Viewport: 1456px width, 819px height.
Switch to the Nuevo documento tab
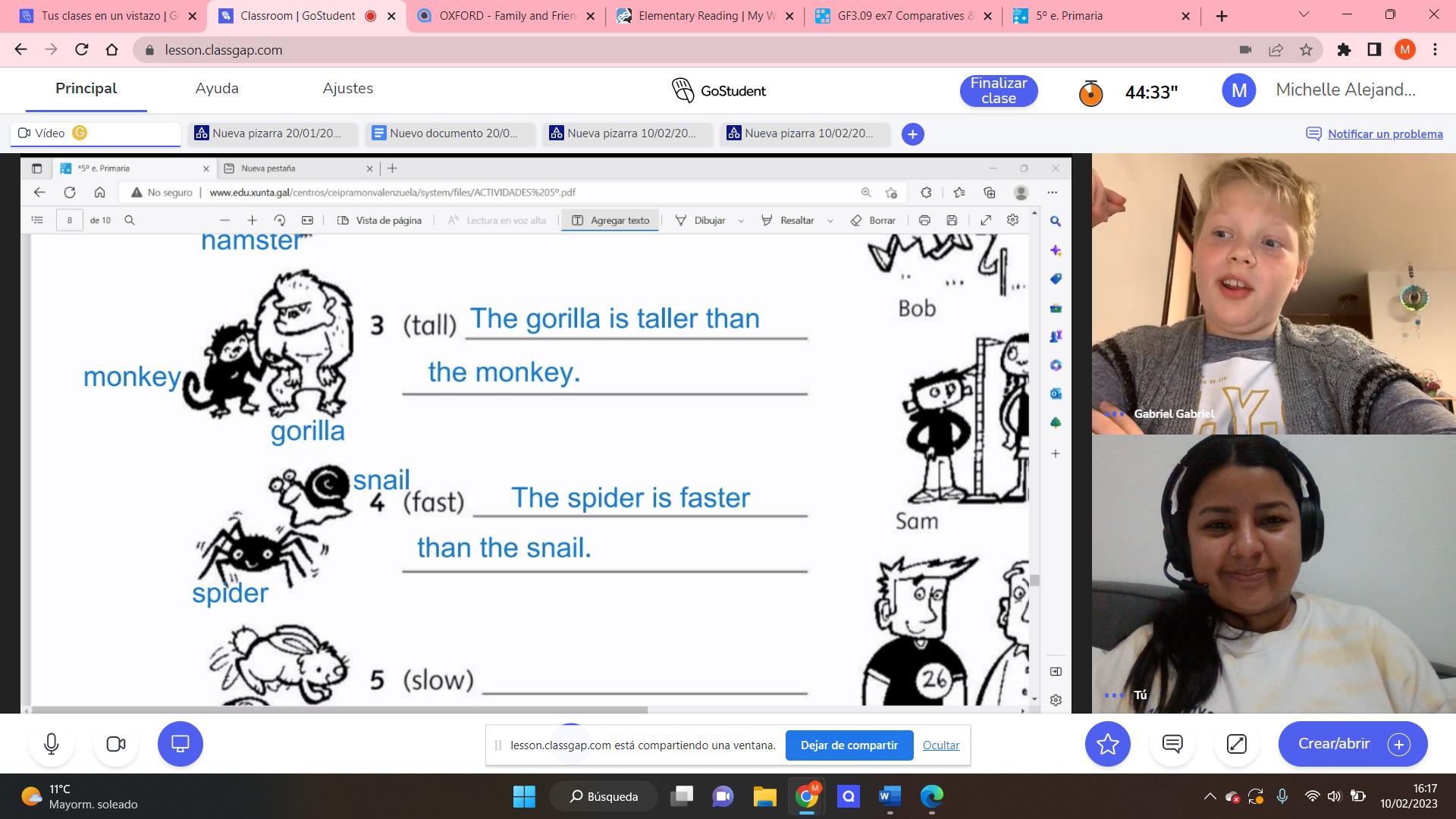click(x=450, y=133)
